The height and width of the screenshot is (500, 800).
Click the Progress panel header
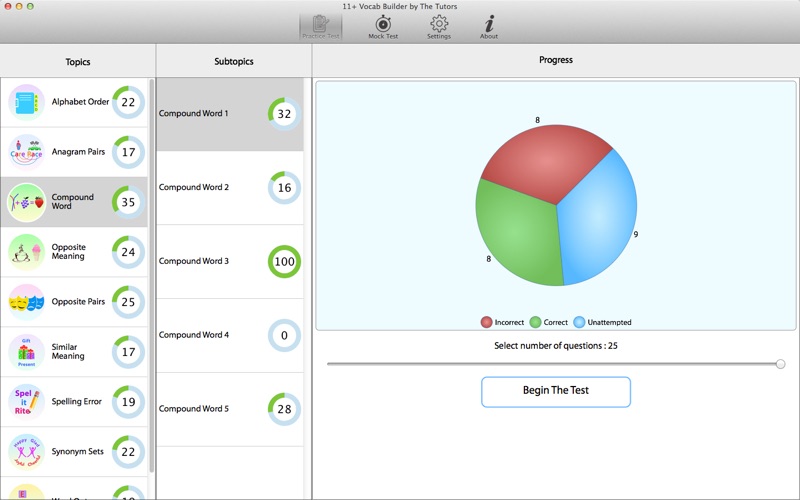556,60
